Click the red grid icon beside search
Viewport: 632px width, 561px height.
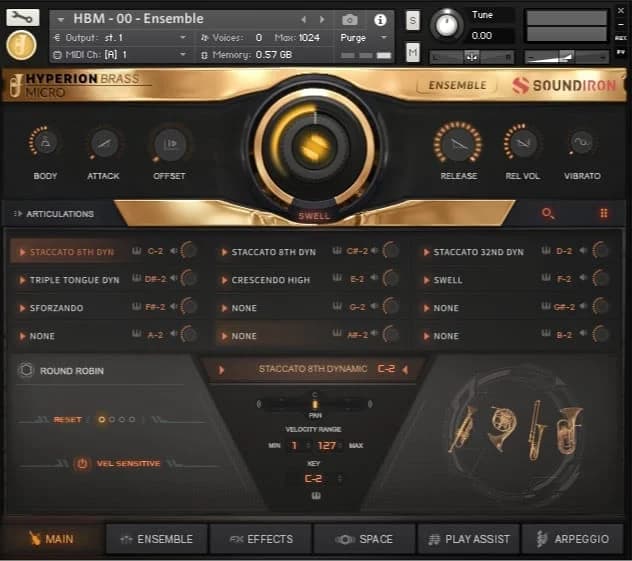coord(603,213)
